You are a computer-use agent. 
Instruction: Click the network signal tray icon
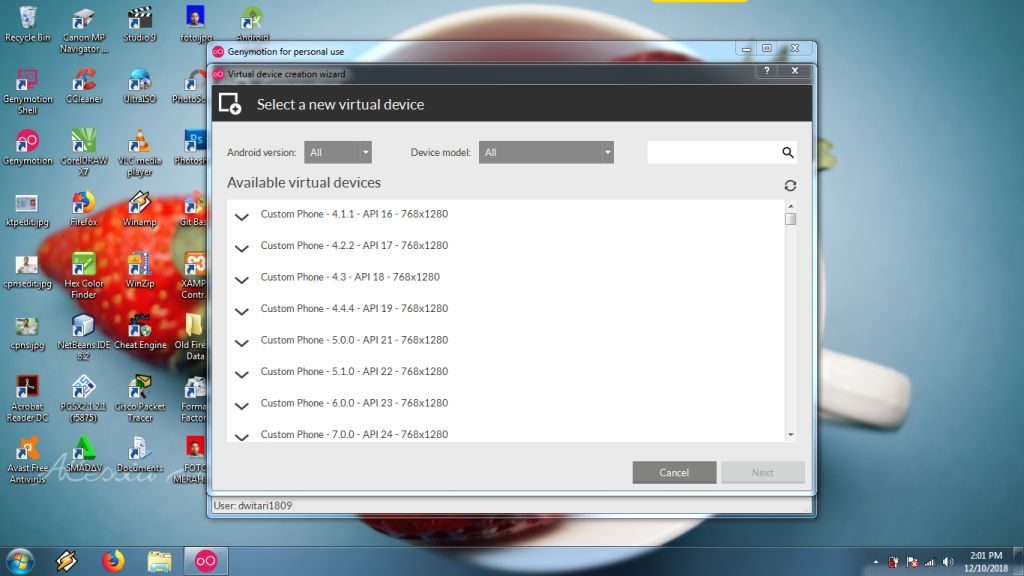point(929,562)
